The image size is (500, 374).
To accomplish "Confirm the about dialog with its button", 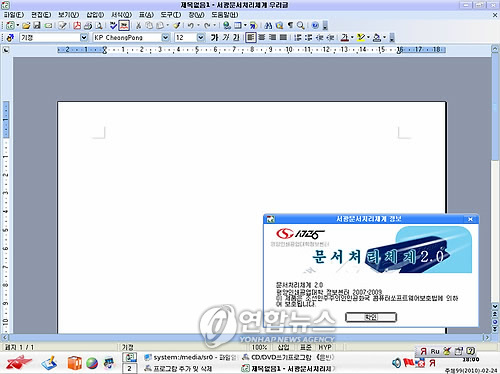I will click(371, 317).
